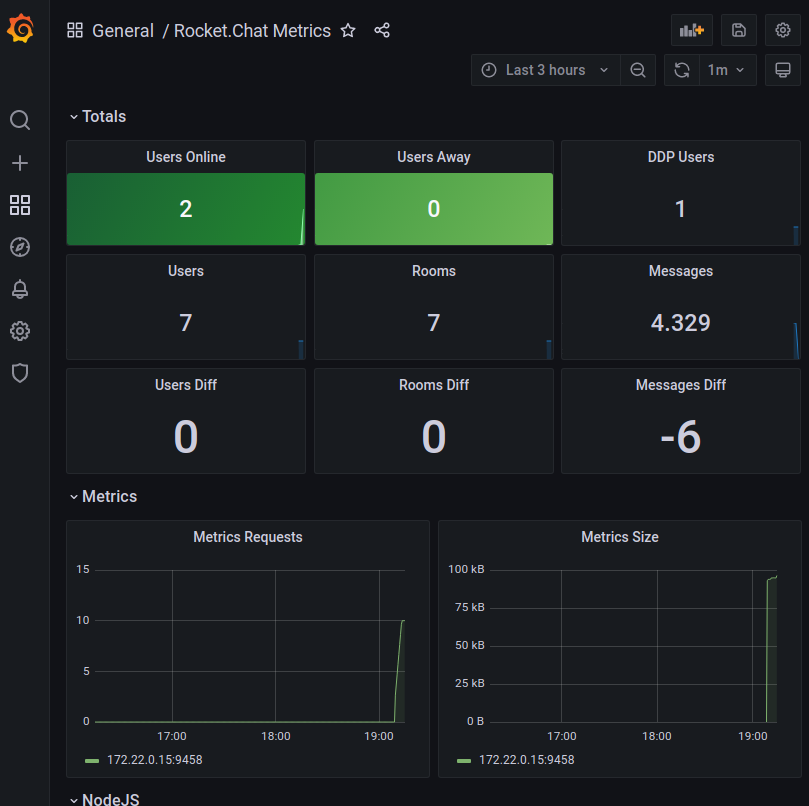The height and width of the screenshot is (806, 809).
Task: Click the dashboard grid icon beside General
Action: click(x=75, y=30)
